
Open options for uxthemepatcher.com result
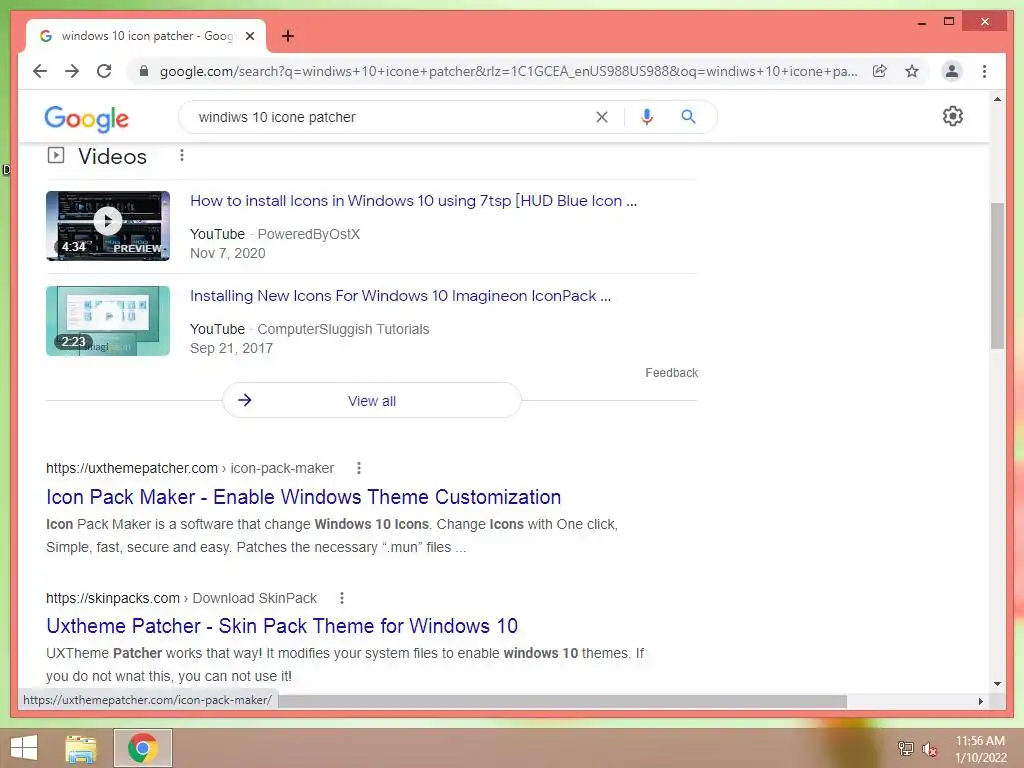[359, 468]
